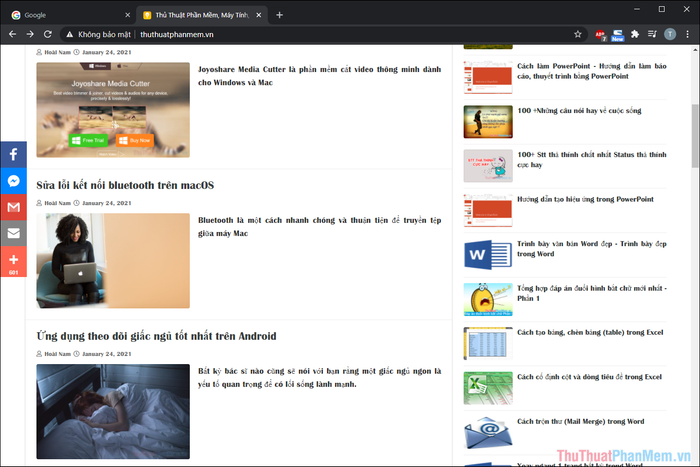This screenshot has height=467, width=700.
Task: Open the Chrome three-dot menu
Action: coord(688,34)
